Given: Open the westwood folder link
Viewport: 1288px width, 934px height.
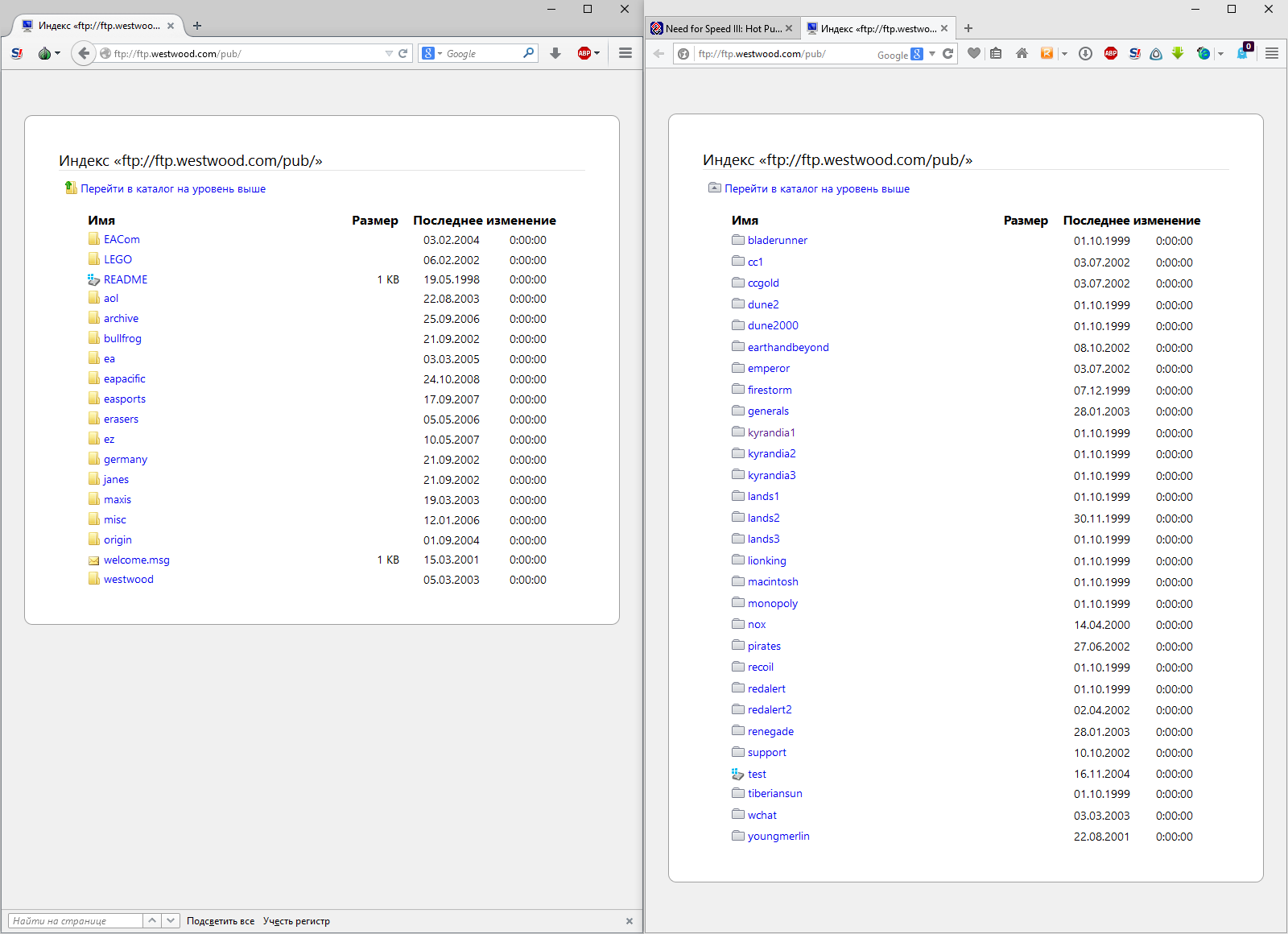Looking at the screenshot, I should tap(129, 579).
